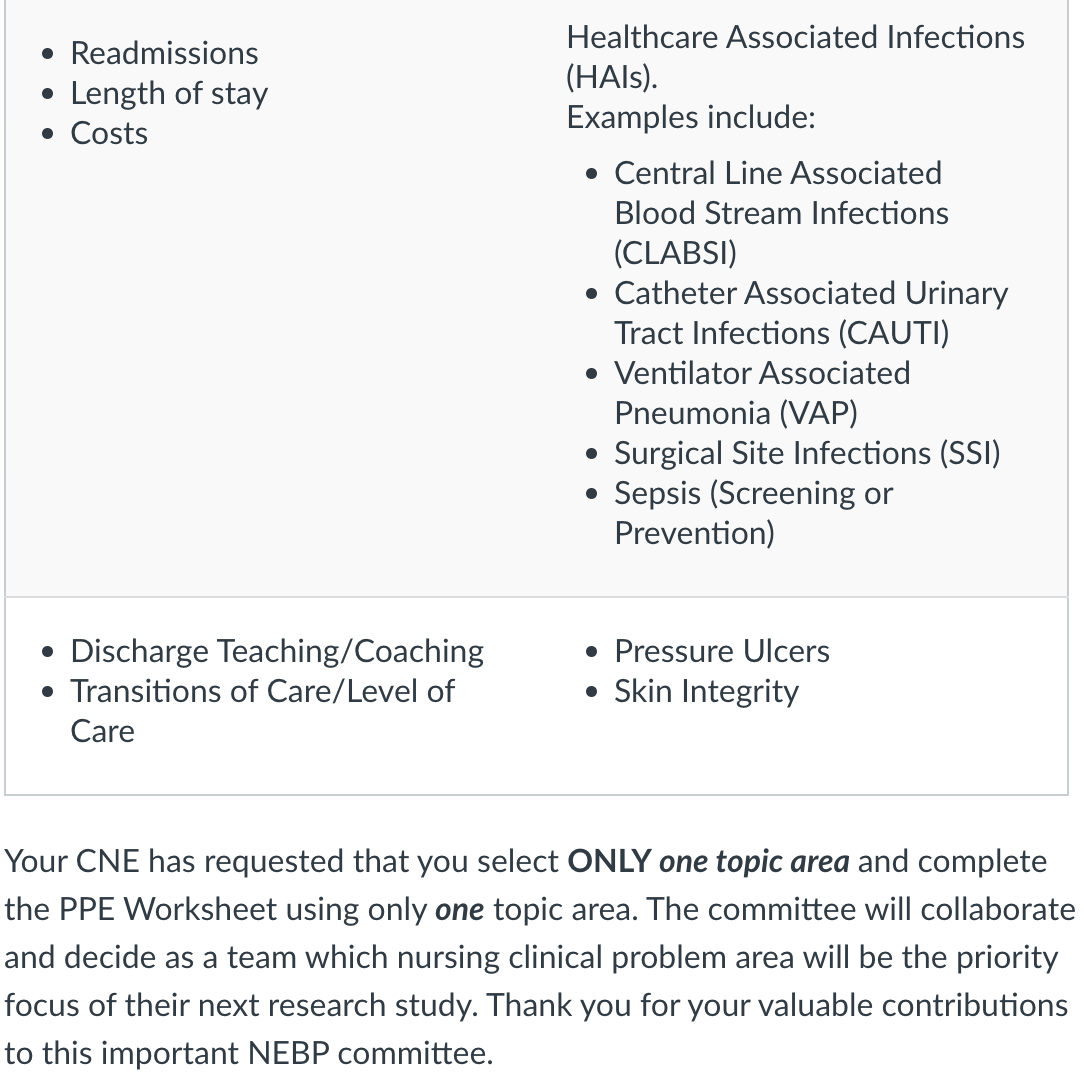Click the Surgical Site Infections (SSI) item
This screenshot has width=1084, height=1088.
pyautogui.click(x=807, y=454)
